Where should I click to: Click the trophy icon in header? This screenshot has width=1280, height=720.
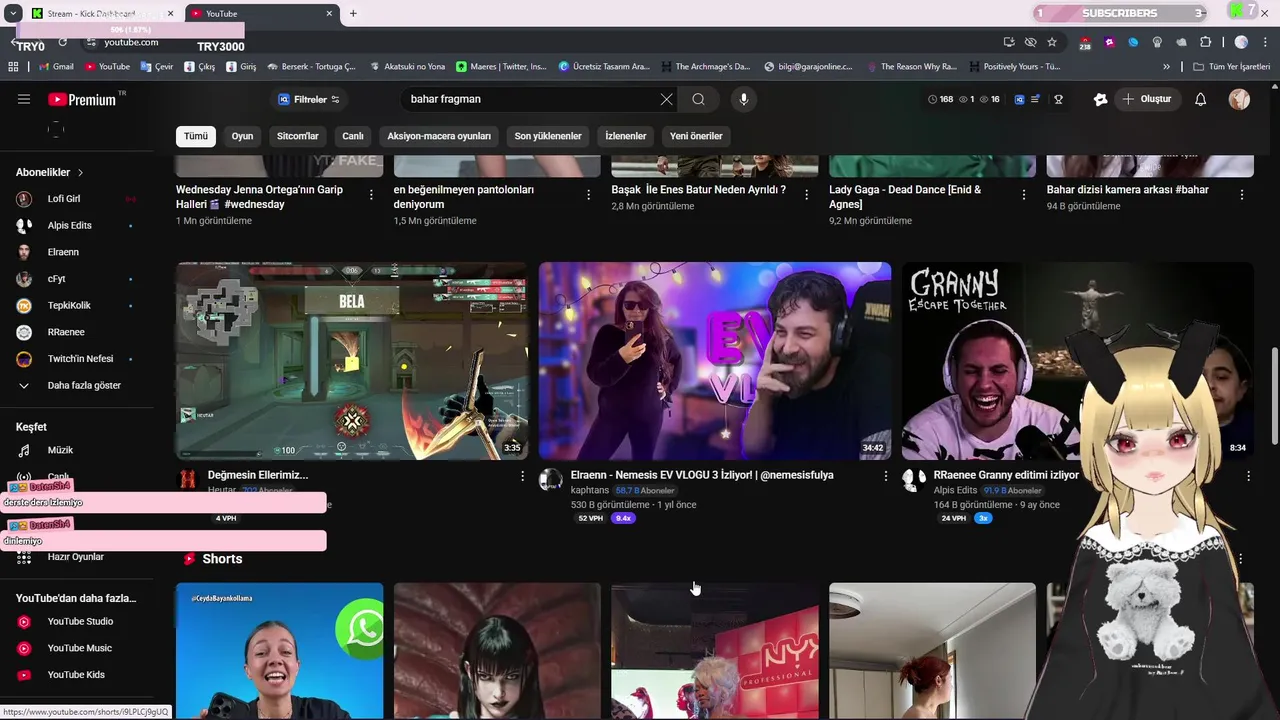click(1058, 99)
